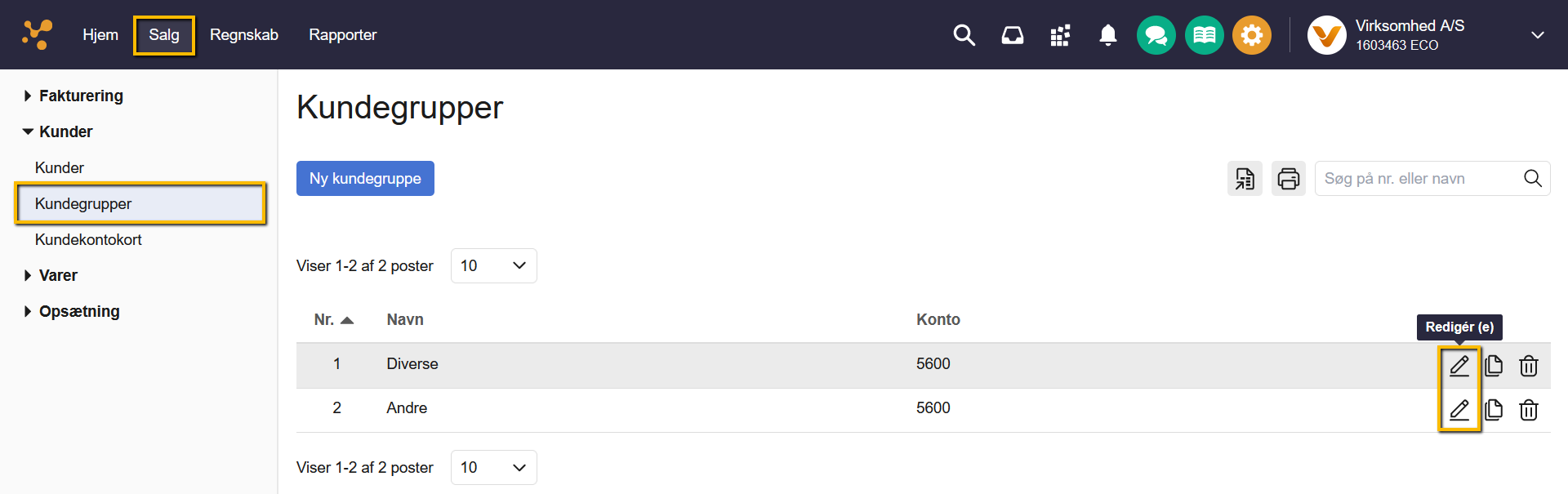This screenshot has height=494, width=1568.
Task: Expand the Opsætning section
Action: (78, 311)
